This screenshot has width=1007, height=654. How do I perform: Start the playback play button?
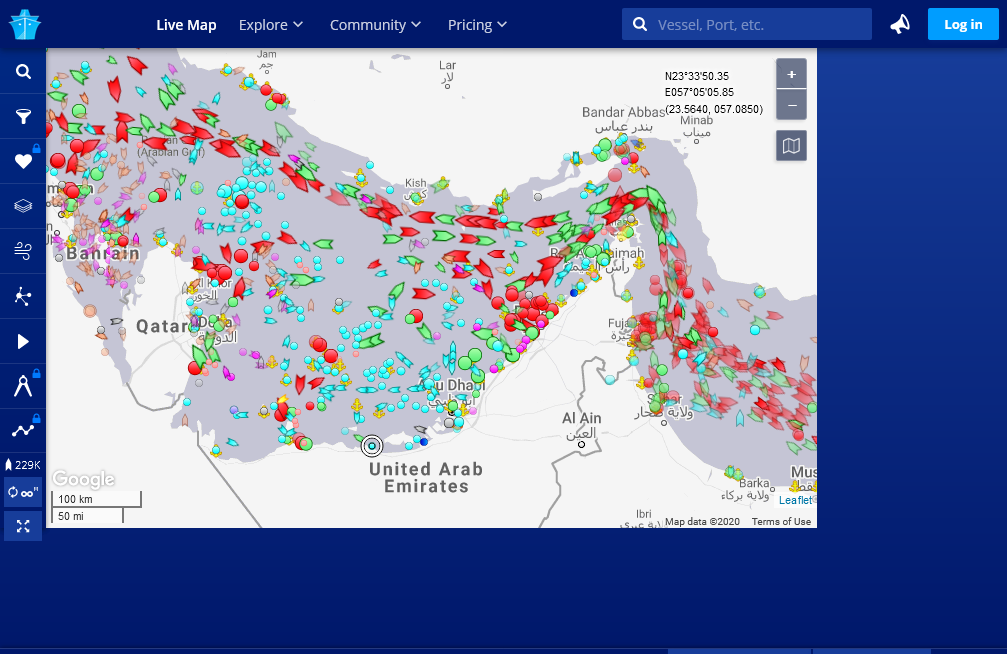tap(23, 341)
